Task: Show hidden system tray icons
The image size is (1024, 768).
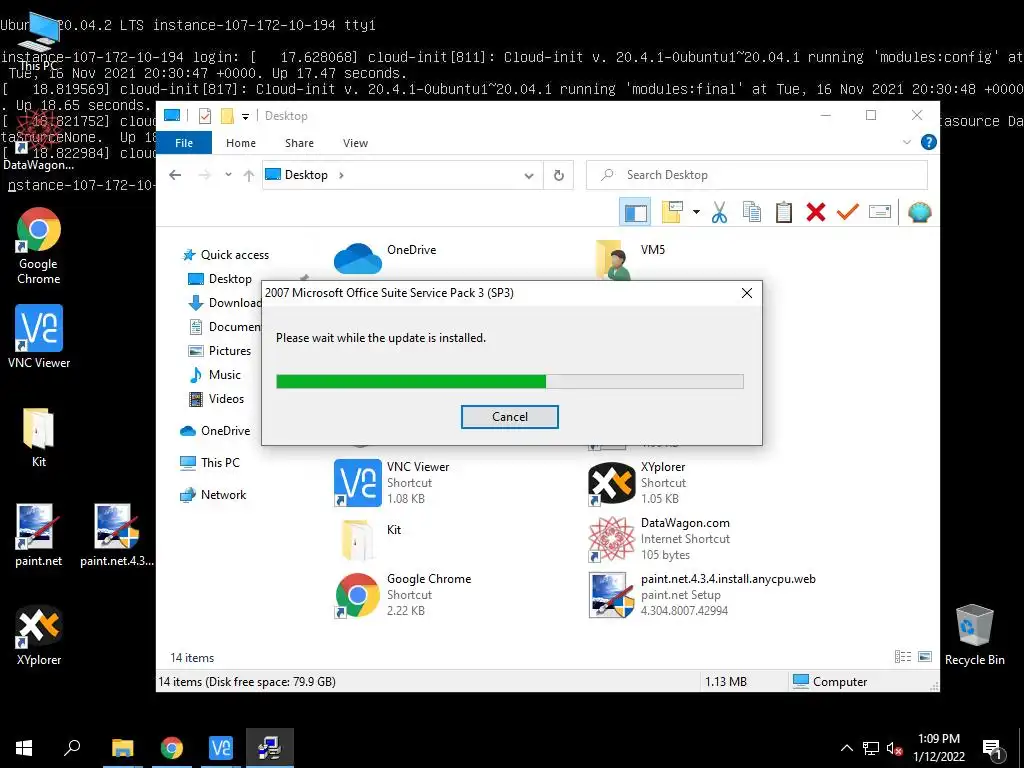Action: (846, 748)
